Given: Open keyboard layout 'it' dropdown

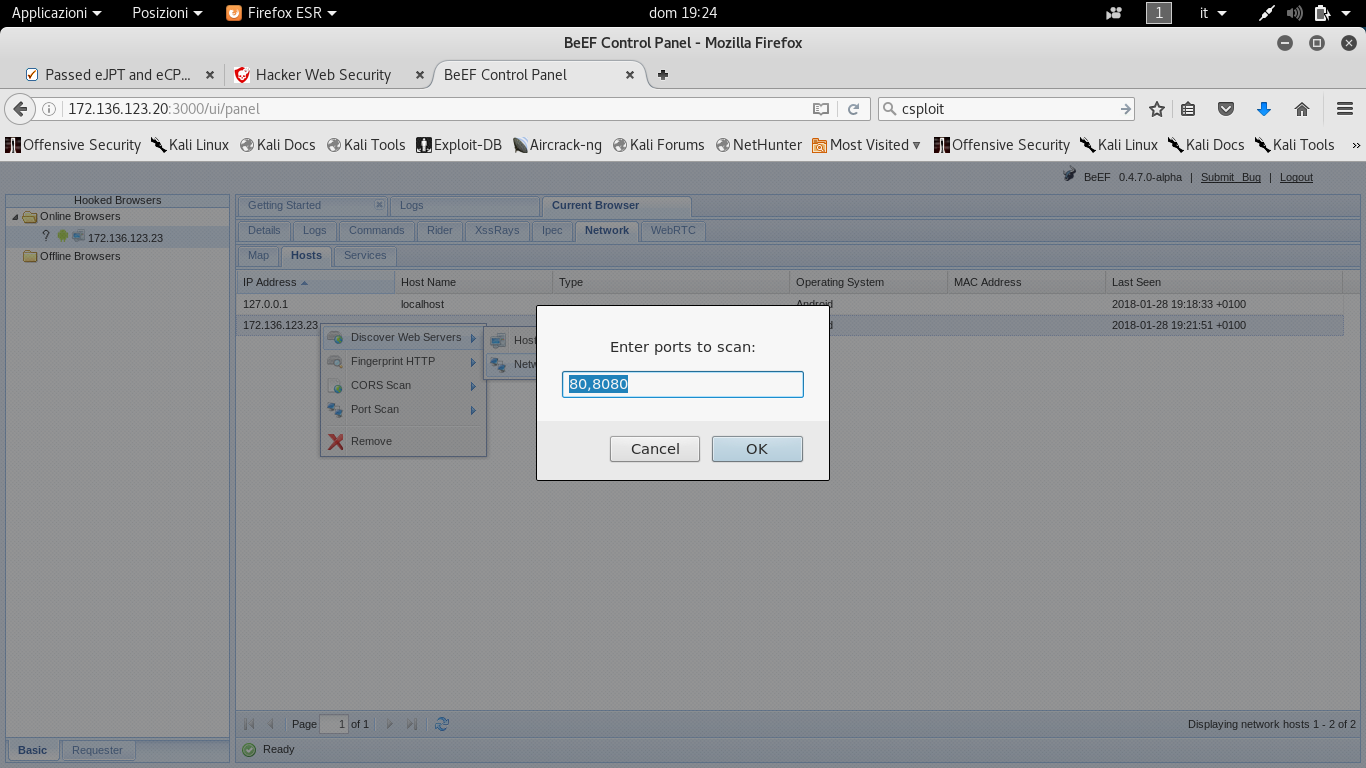Looking at the screenshot, I should (1213, 13).
